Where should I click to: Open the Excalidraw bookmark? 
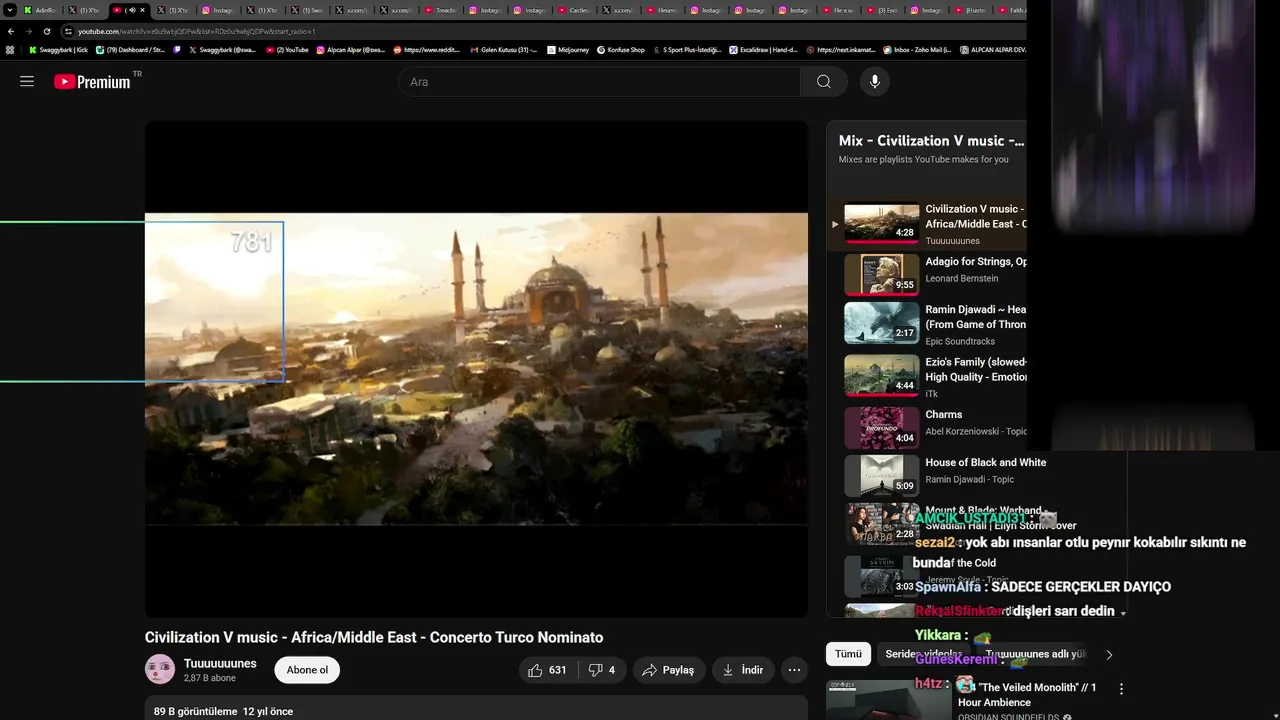point(763,49)
